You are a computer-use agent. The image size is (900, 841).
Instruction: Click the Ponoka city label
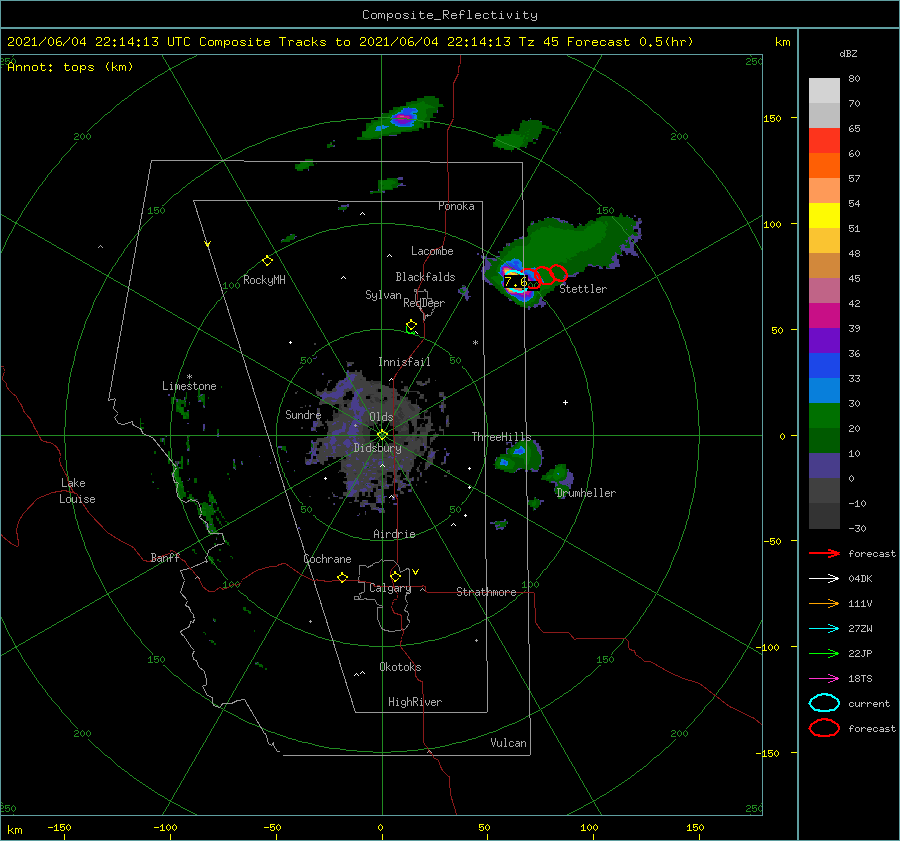coord(456,206)
